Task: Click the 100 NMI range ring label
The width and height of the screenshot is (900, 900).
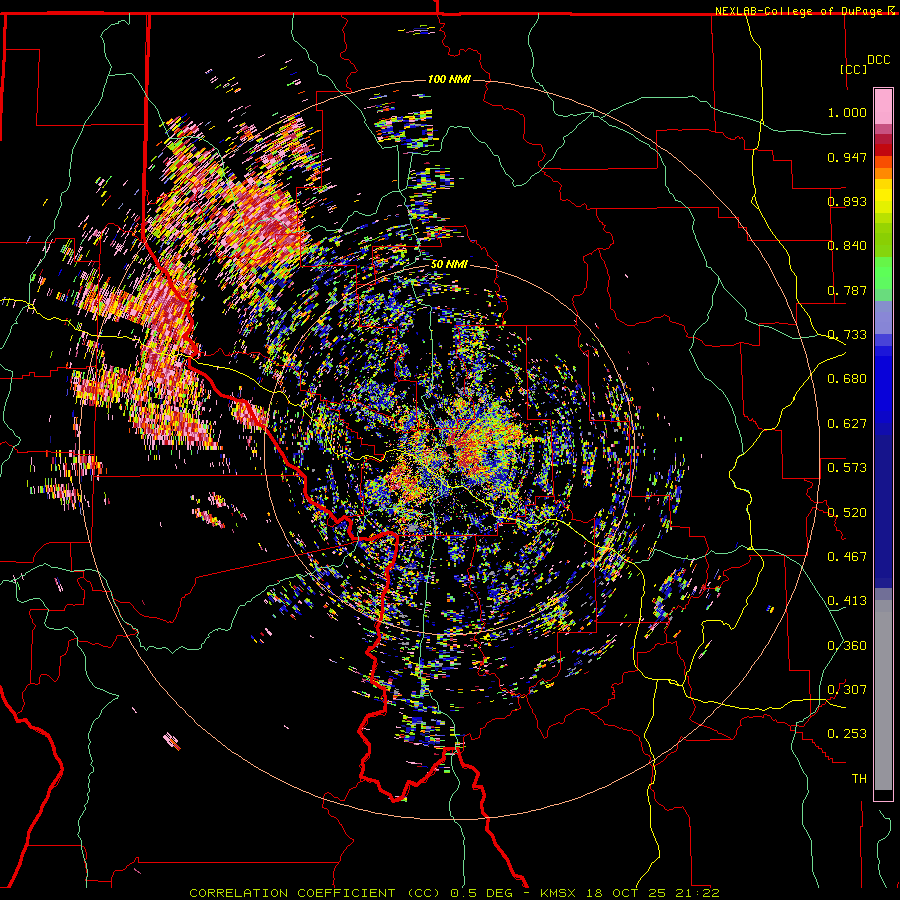Action: (x=449, y=79)
